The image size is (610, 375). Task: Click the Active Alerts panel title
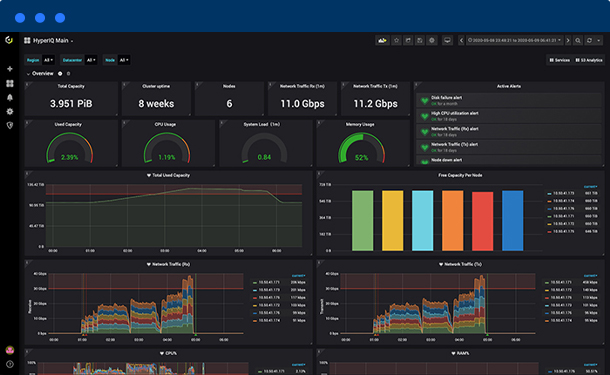pyautogui.click(x=508, y=86)
